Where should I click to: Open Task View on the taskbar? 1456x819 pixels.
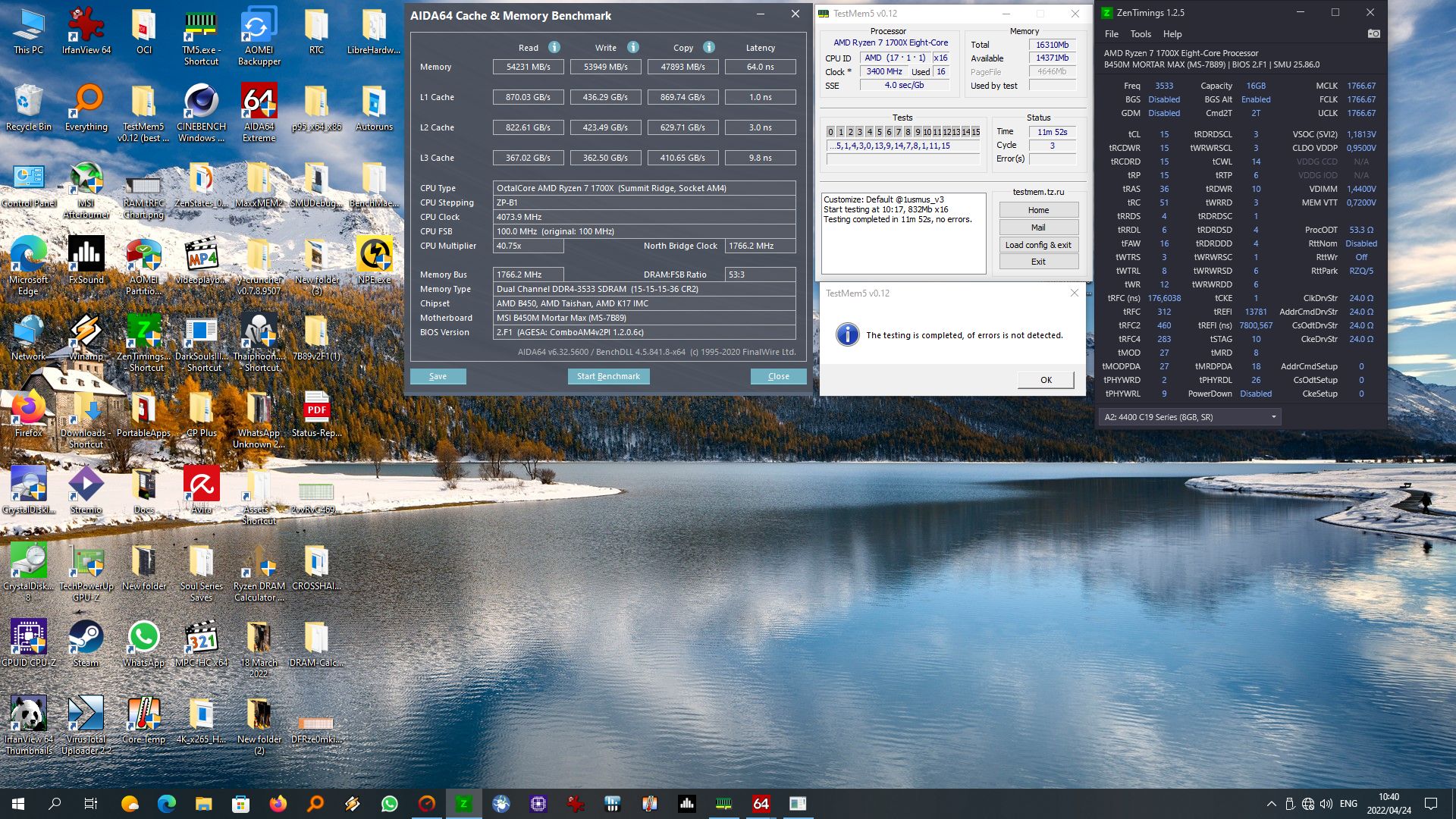click(x=91, y=804)
